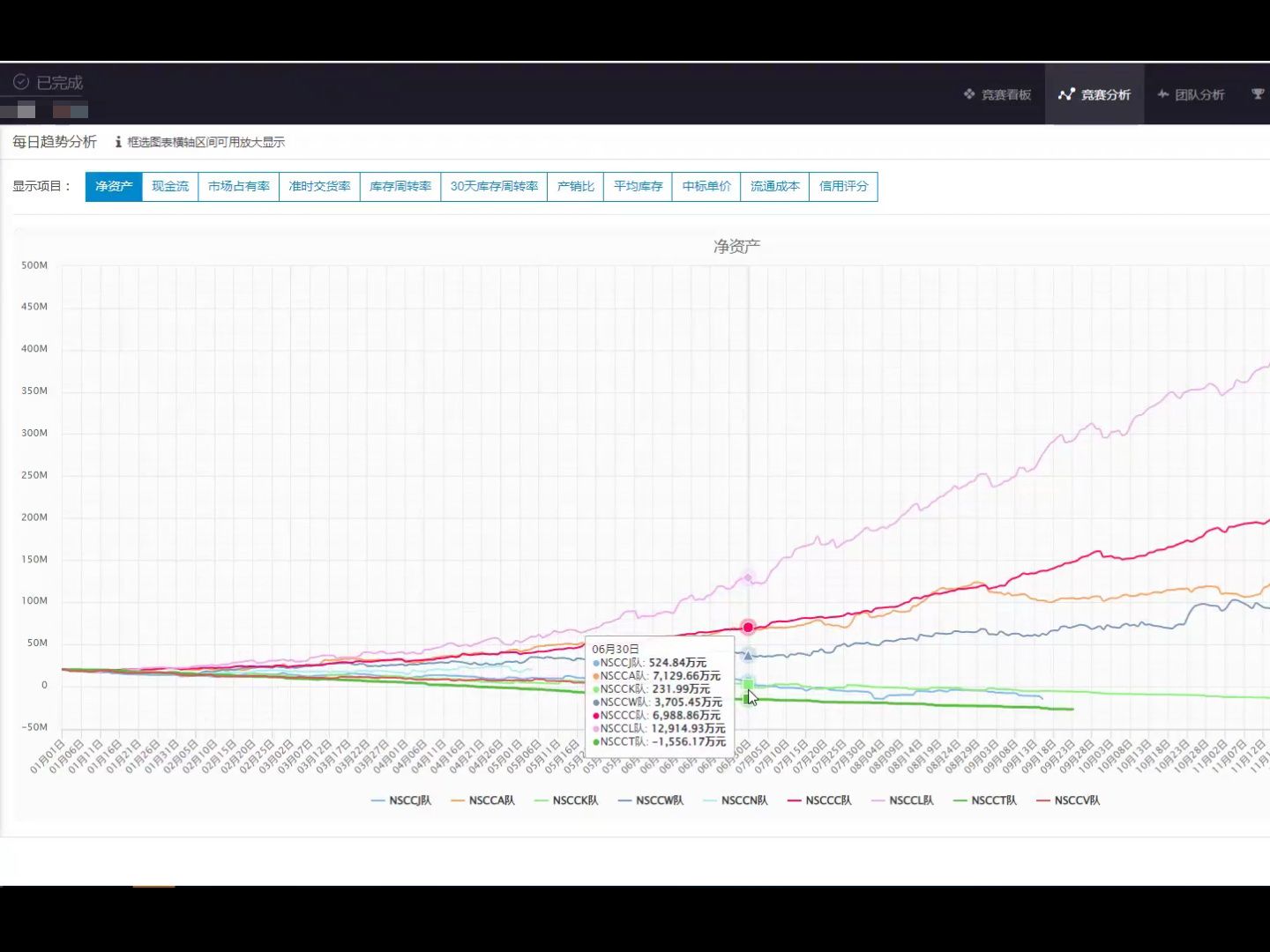Show the 现金流 trend chart
Viewport: 1270px width, 952px height.
[170, 186]
